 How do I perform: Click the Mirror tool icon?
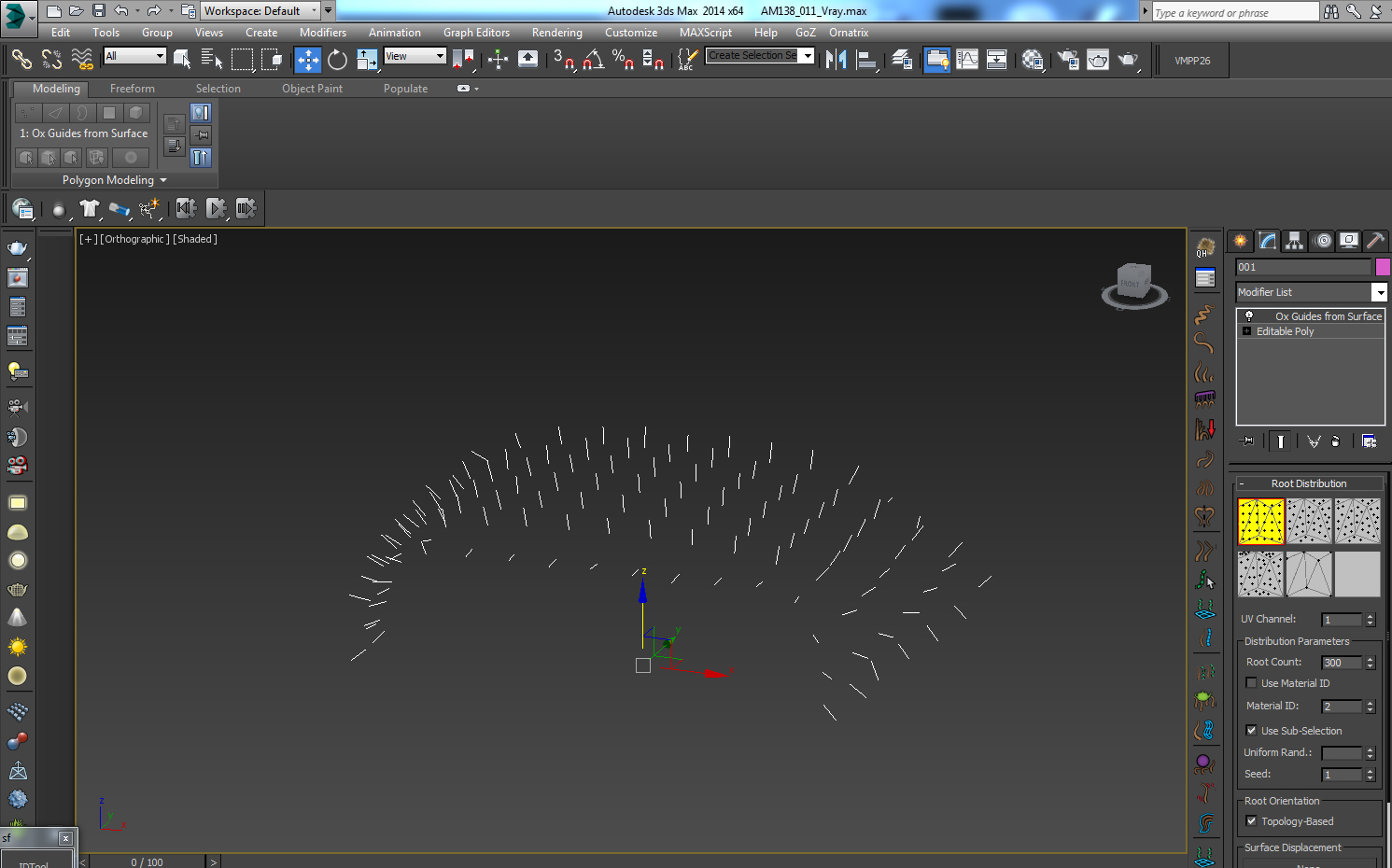[x=836, y=61]
